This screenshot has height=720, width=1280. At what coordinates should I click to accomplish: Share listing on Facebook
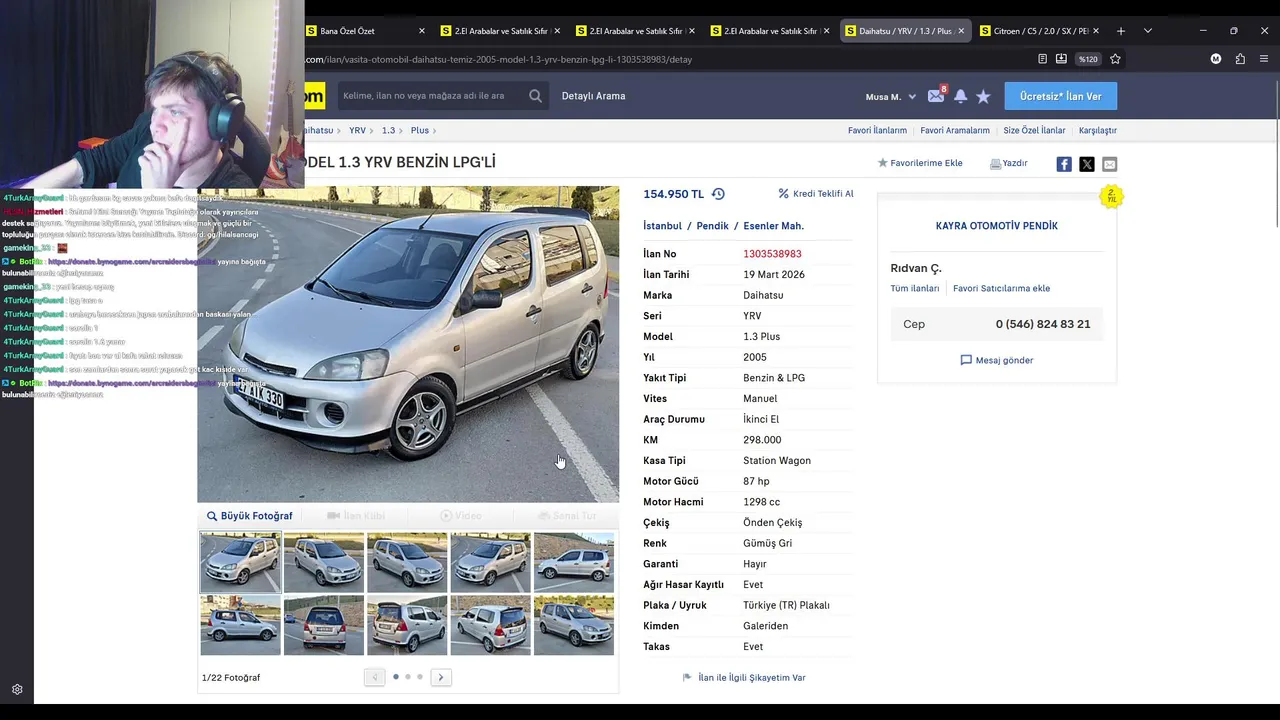[x=1064, y=164]
